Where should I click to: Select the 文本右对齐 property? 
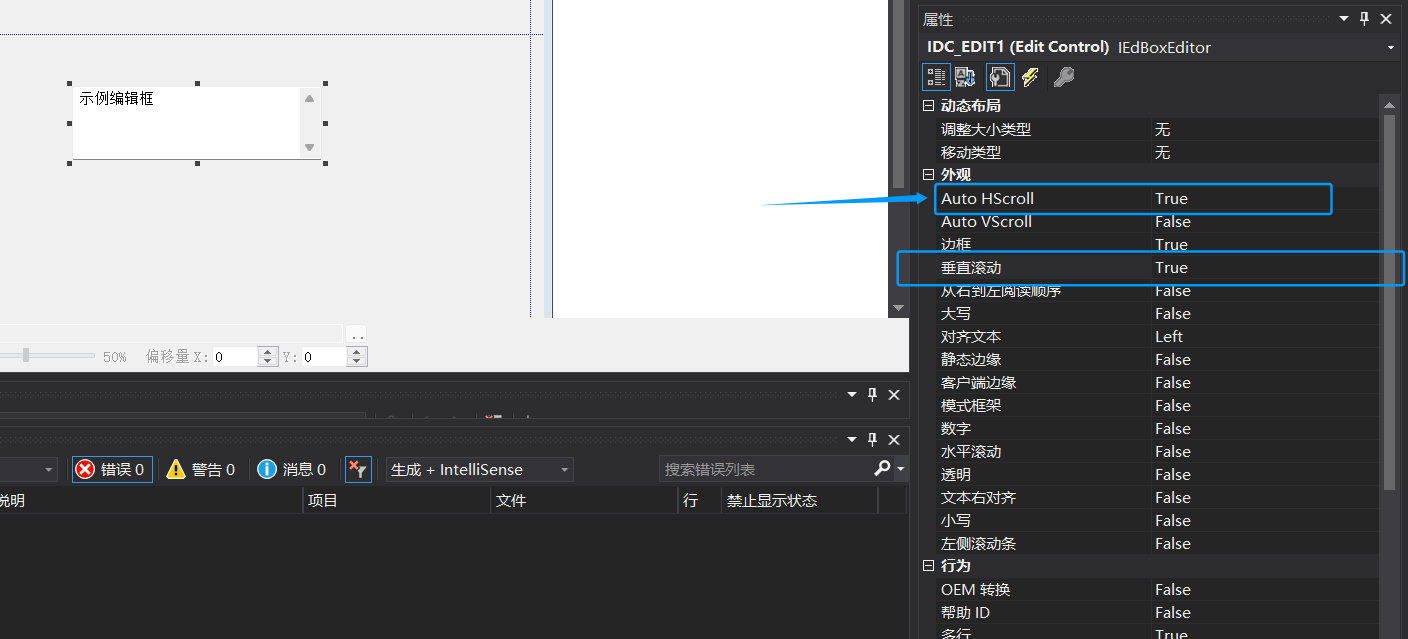(x=1157, y=497)
